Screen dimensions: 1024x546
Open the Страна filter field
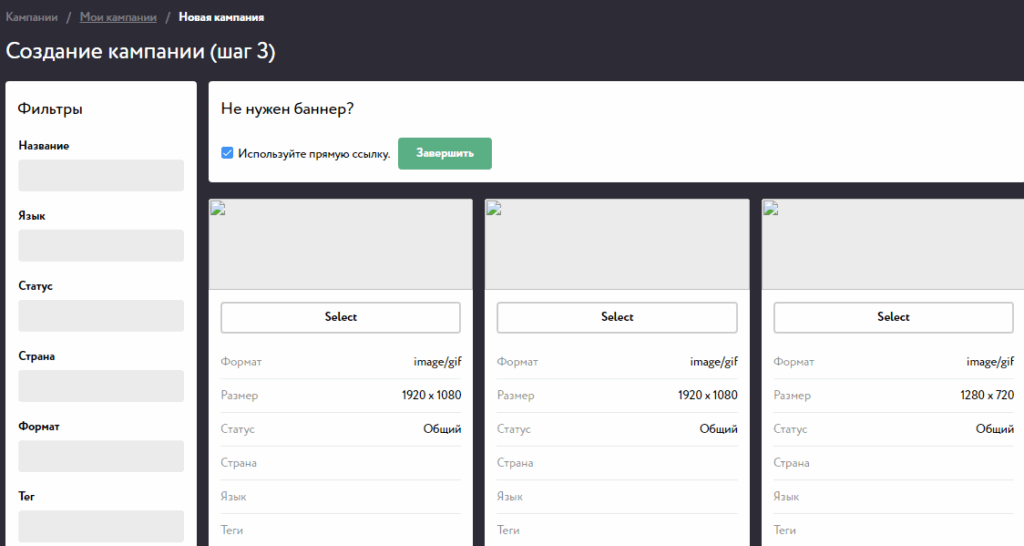point(101,386)
